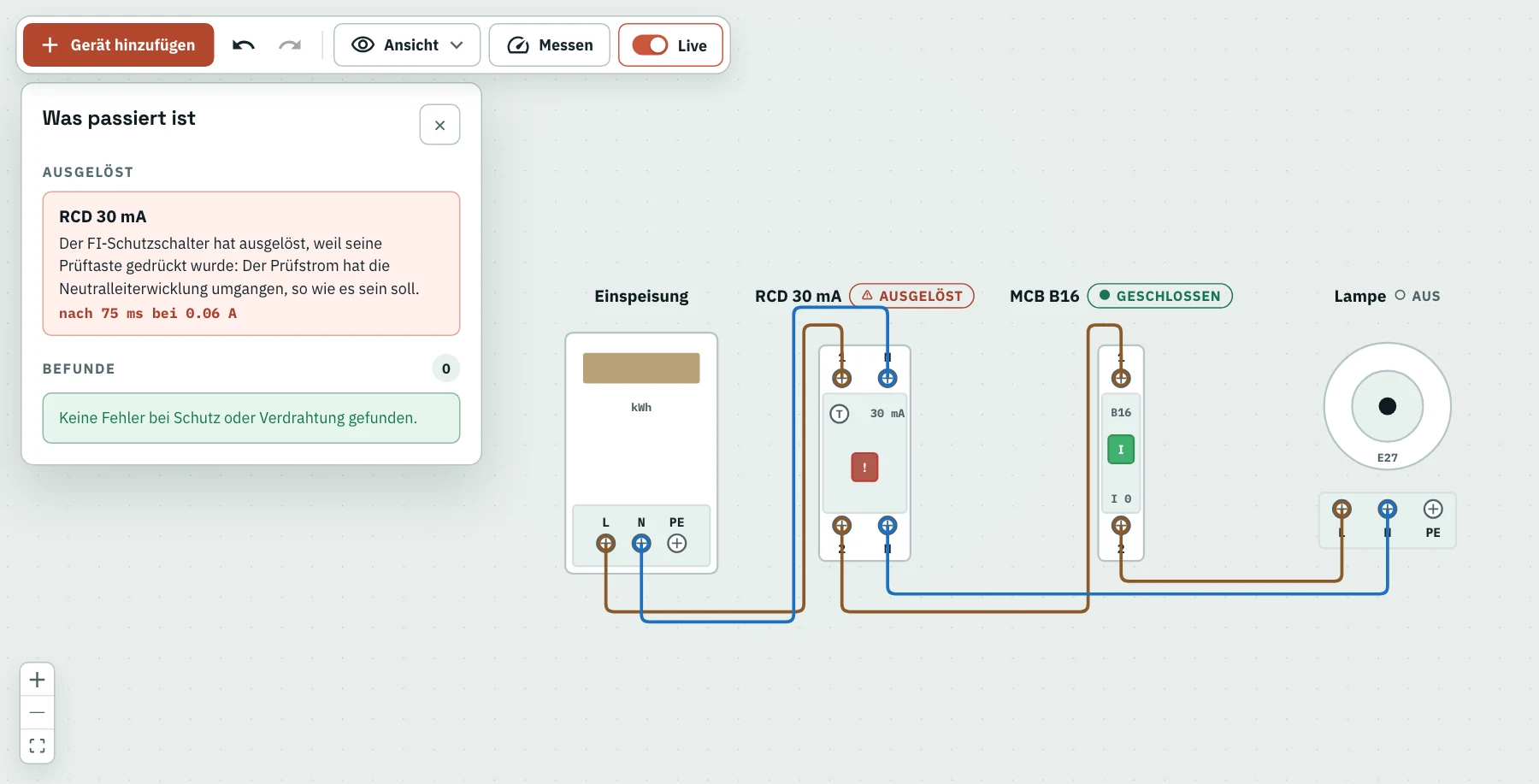Select RCD bottom N terminal
The image size is (1539, 784).
(887, 526)
